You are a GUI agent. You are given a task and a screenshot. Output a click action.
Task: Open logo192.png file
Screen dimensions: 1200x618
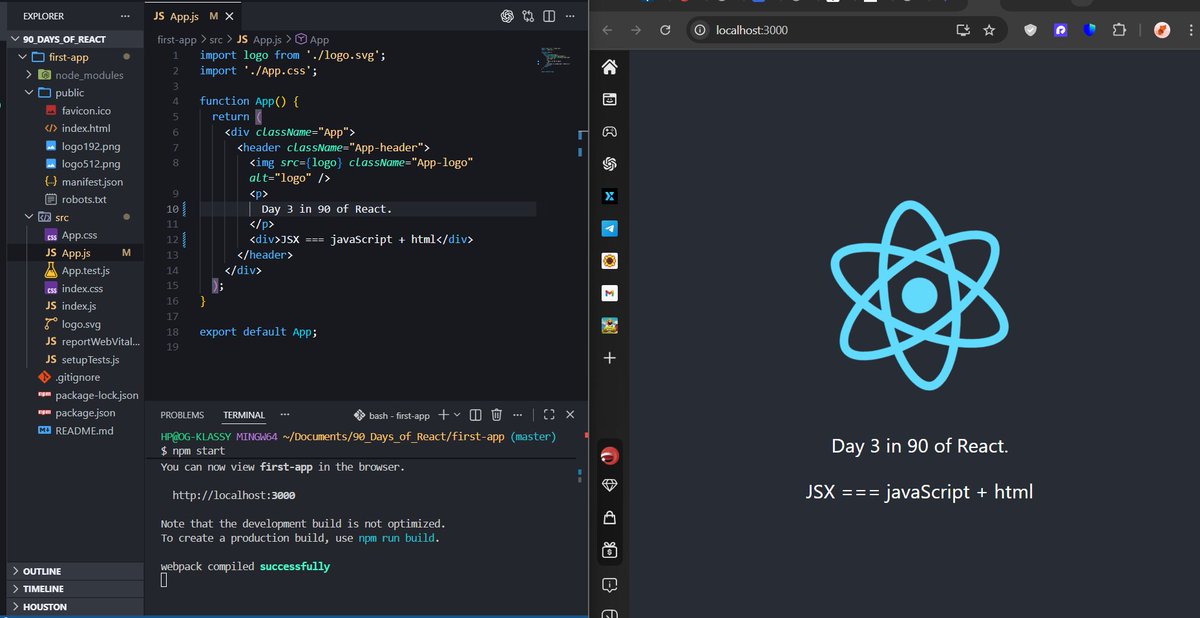(90, 146)
